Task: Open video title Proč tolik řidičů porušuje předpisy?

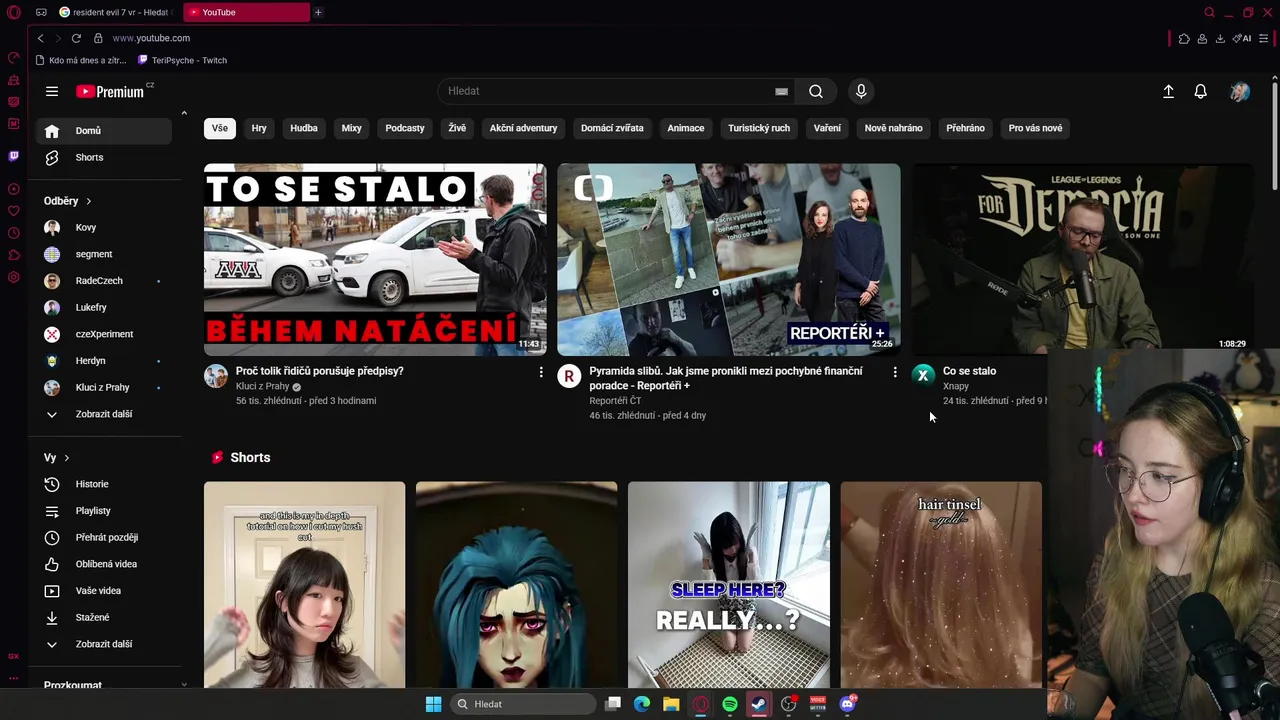Action: click(x=320, y=371)
